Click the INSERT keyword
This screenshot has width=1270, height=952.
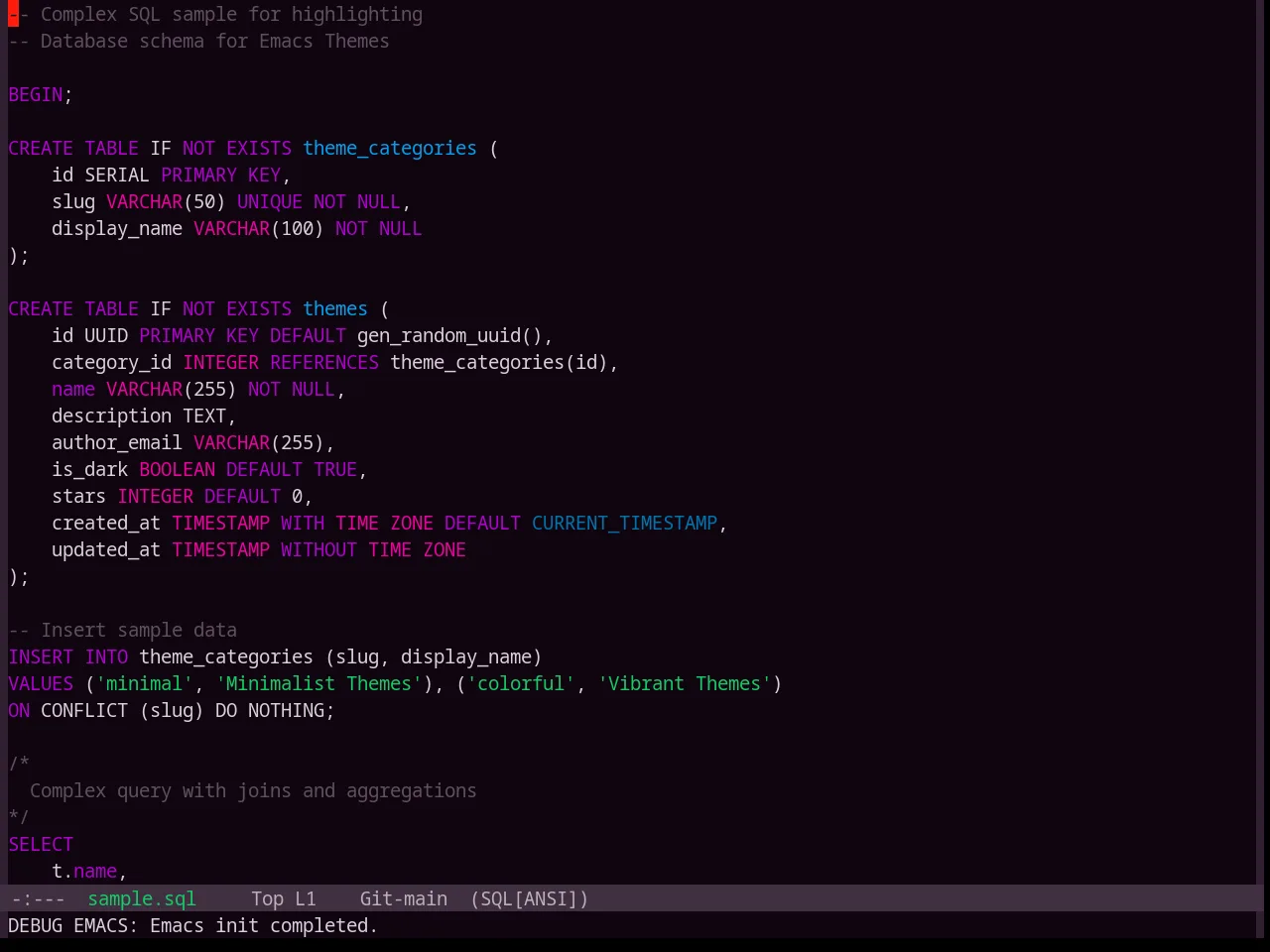click(41, 656)
